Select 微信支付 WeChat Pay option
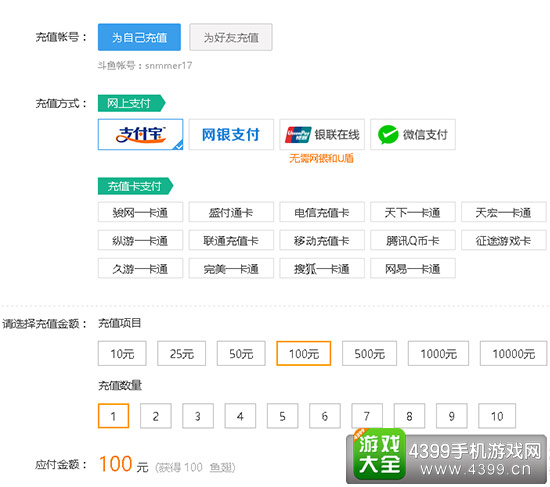Viewport: 550px width, 487px height. coord(413,134)
